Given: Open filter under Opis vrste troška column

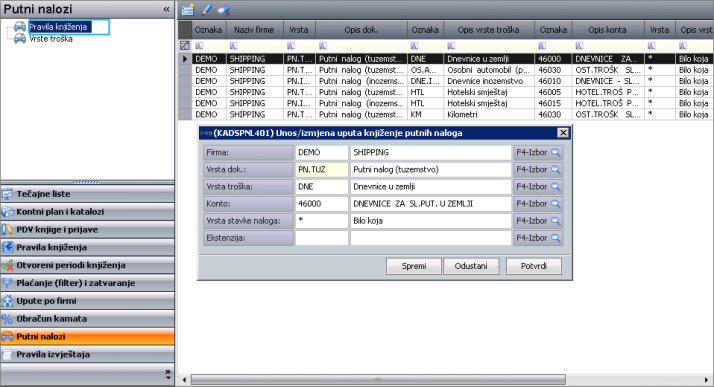Looking at the screenshot, I should 451,46.
